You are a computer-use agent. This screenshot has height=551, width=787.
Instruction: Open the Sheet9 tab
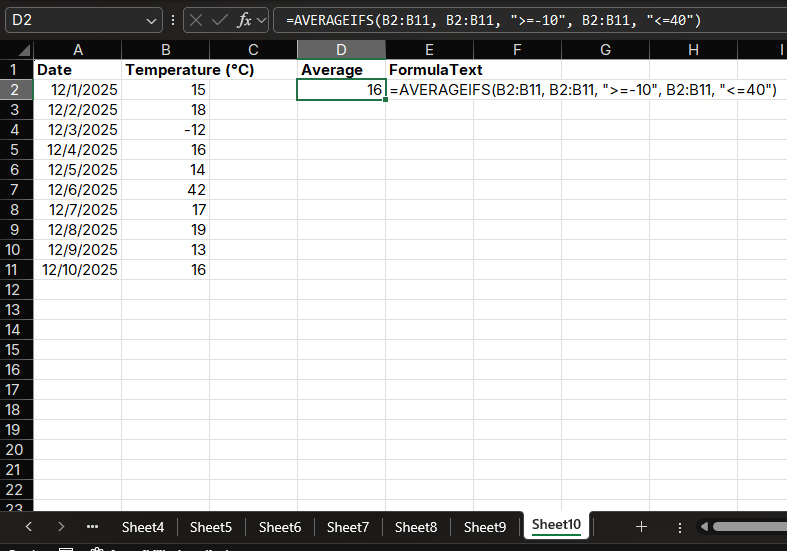coord(485,526)
